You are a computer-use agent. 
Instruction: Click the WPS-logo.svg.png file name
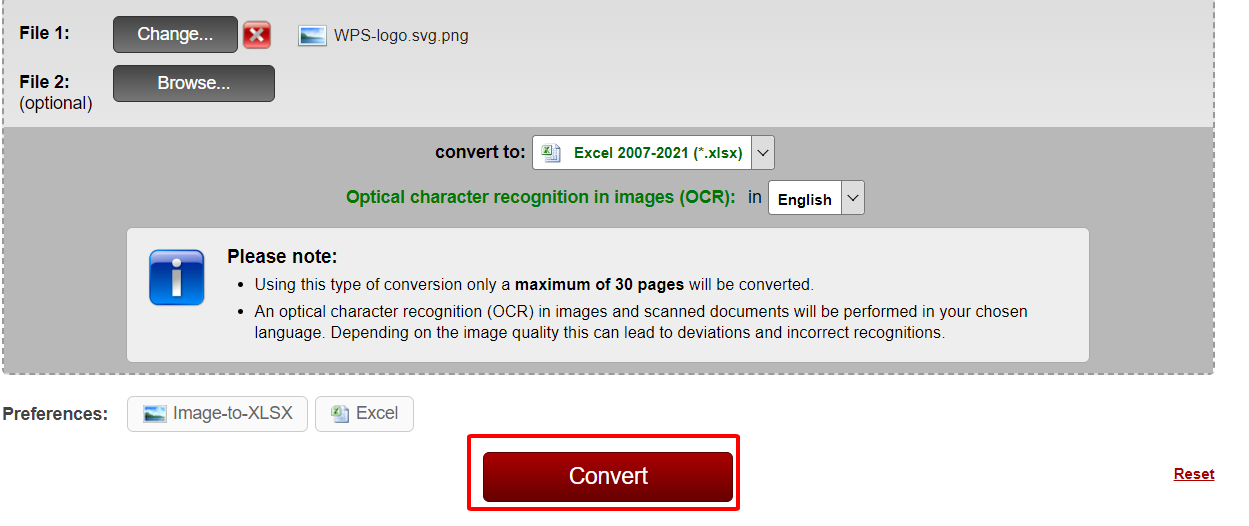coord(401,36)
